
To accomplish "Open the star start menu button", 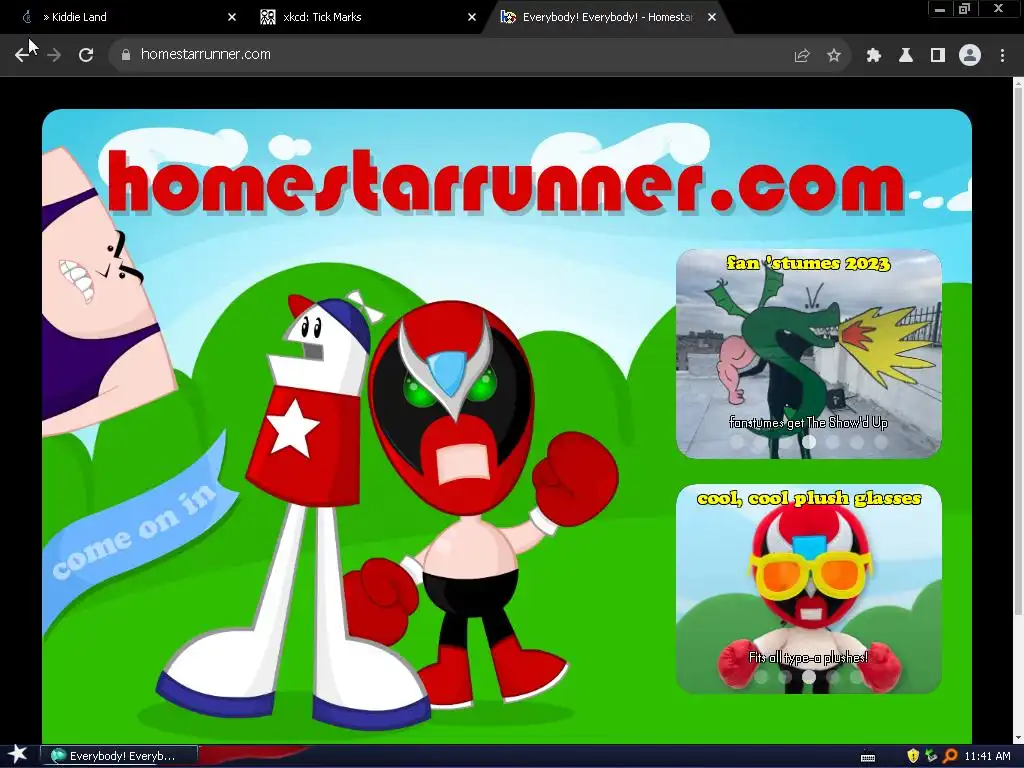I will (18, 755).
